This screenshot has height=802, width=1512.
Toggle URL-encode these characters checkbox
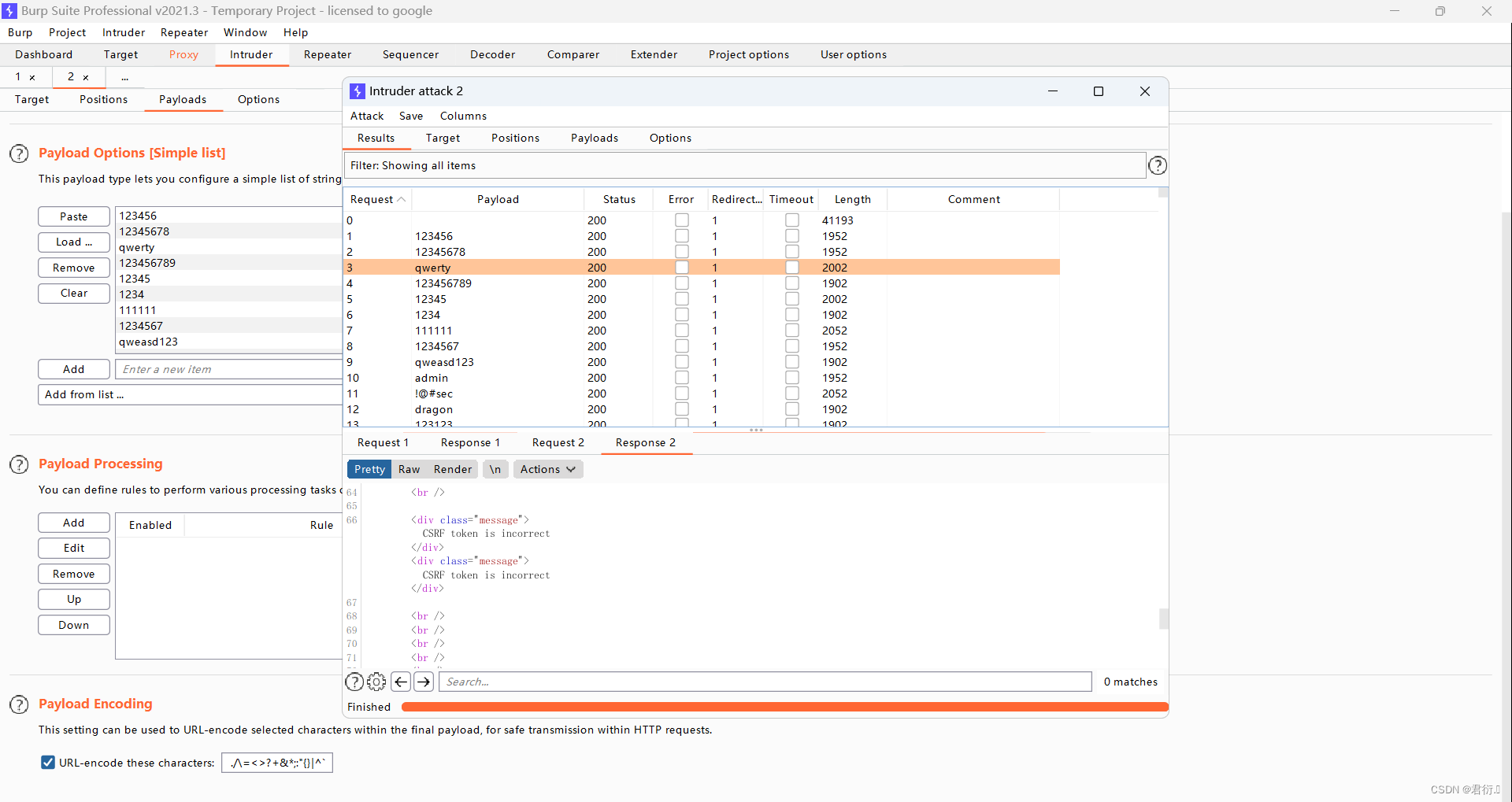[48, 763]
